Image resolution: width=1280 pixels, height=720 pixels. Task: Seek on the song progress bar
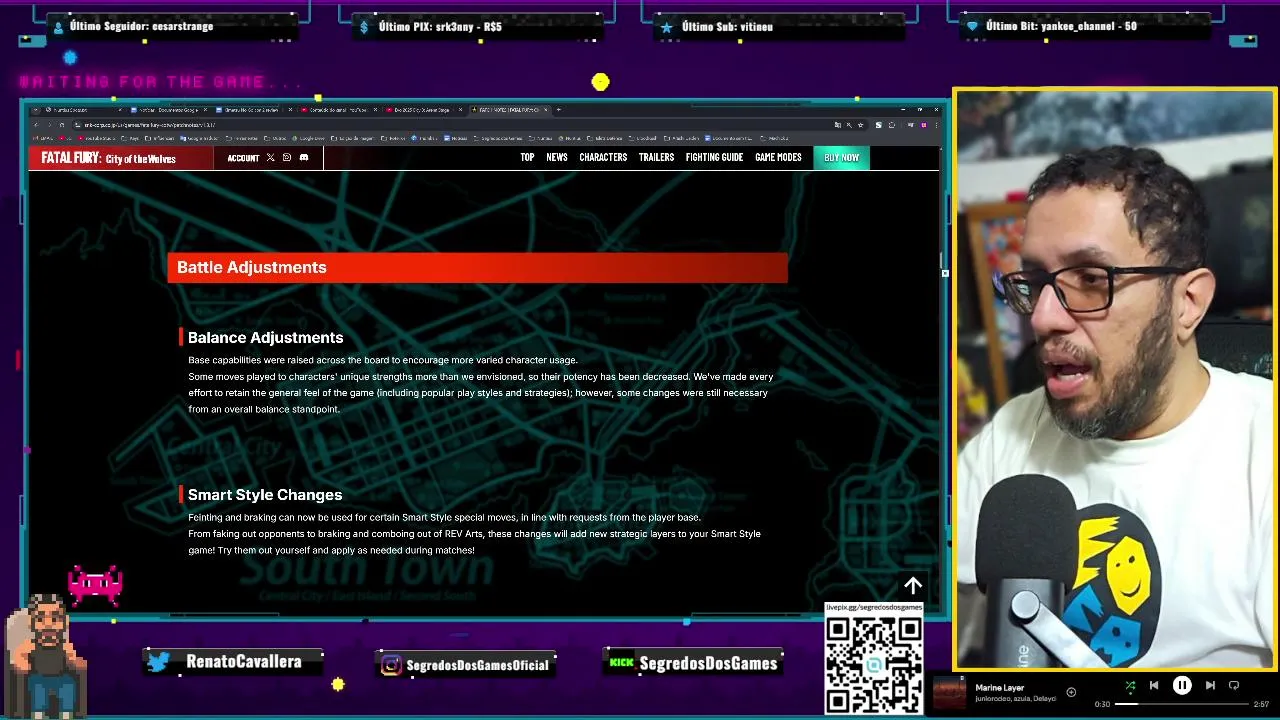coord(1182,704)
